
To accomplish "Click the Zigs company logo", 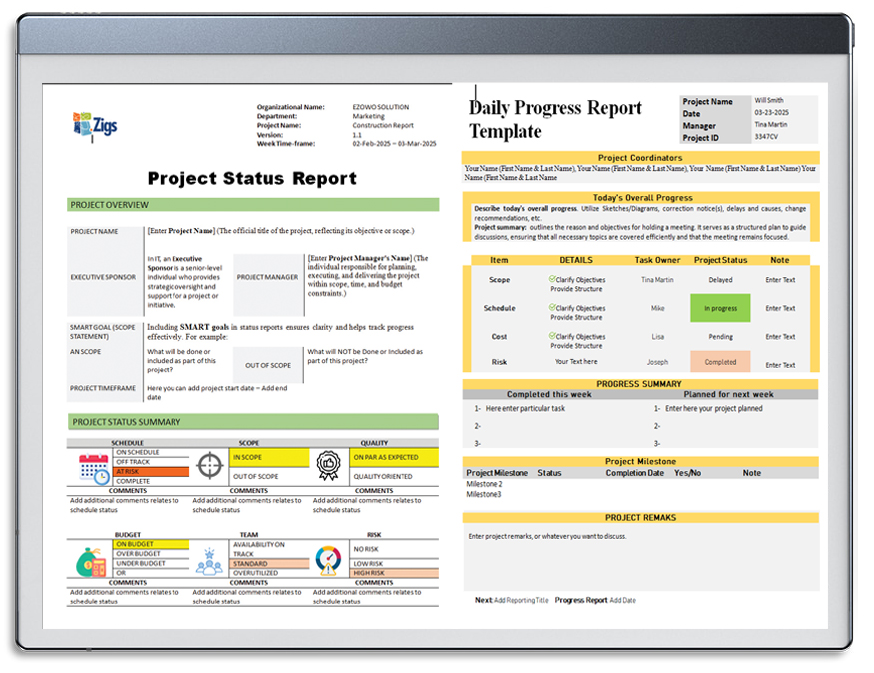I will 95,122.
